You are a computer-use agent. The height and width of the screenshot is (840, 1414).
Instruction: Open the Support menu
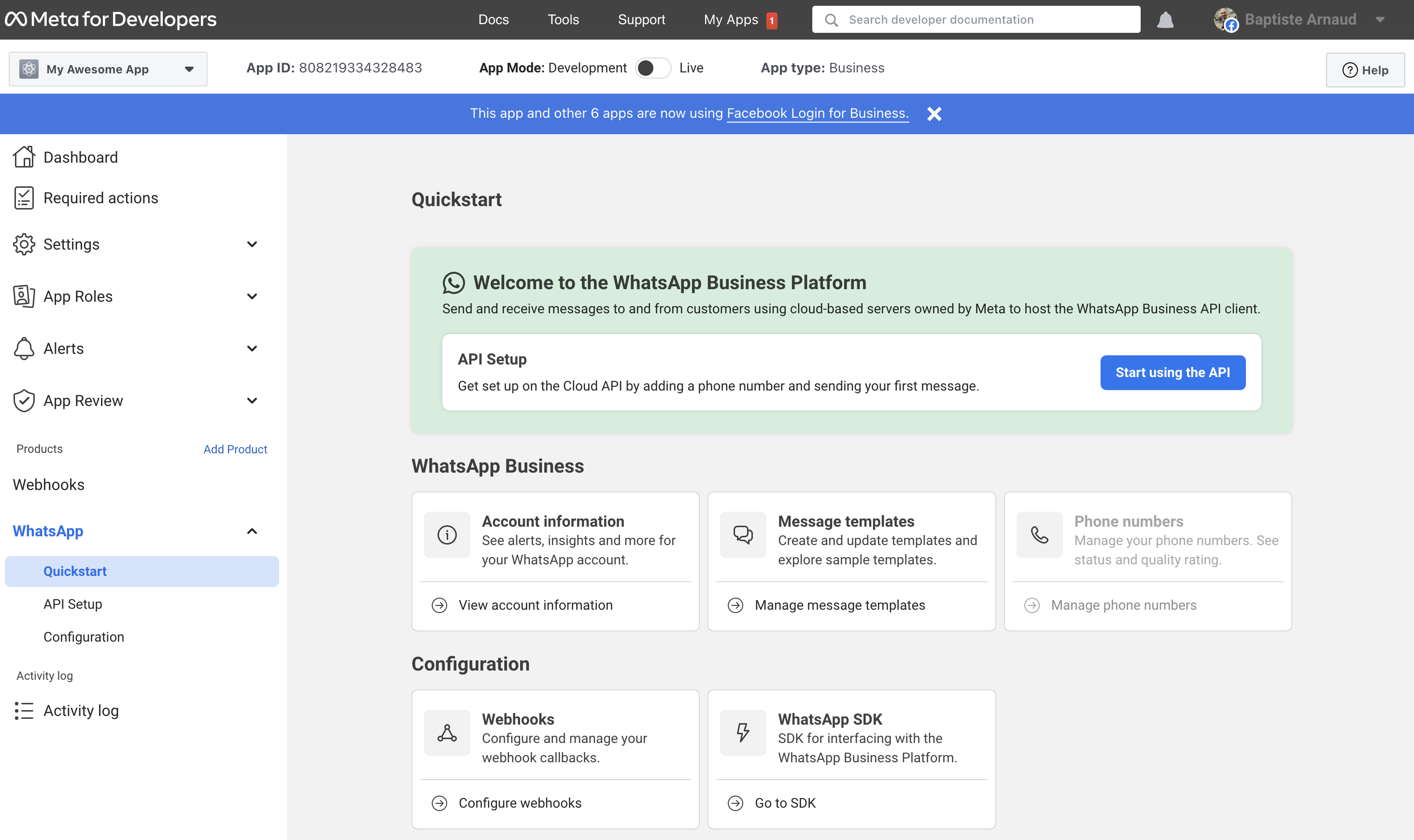coord(641,20)
